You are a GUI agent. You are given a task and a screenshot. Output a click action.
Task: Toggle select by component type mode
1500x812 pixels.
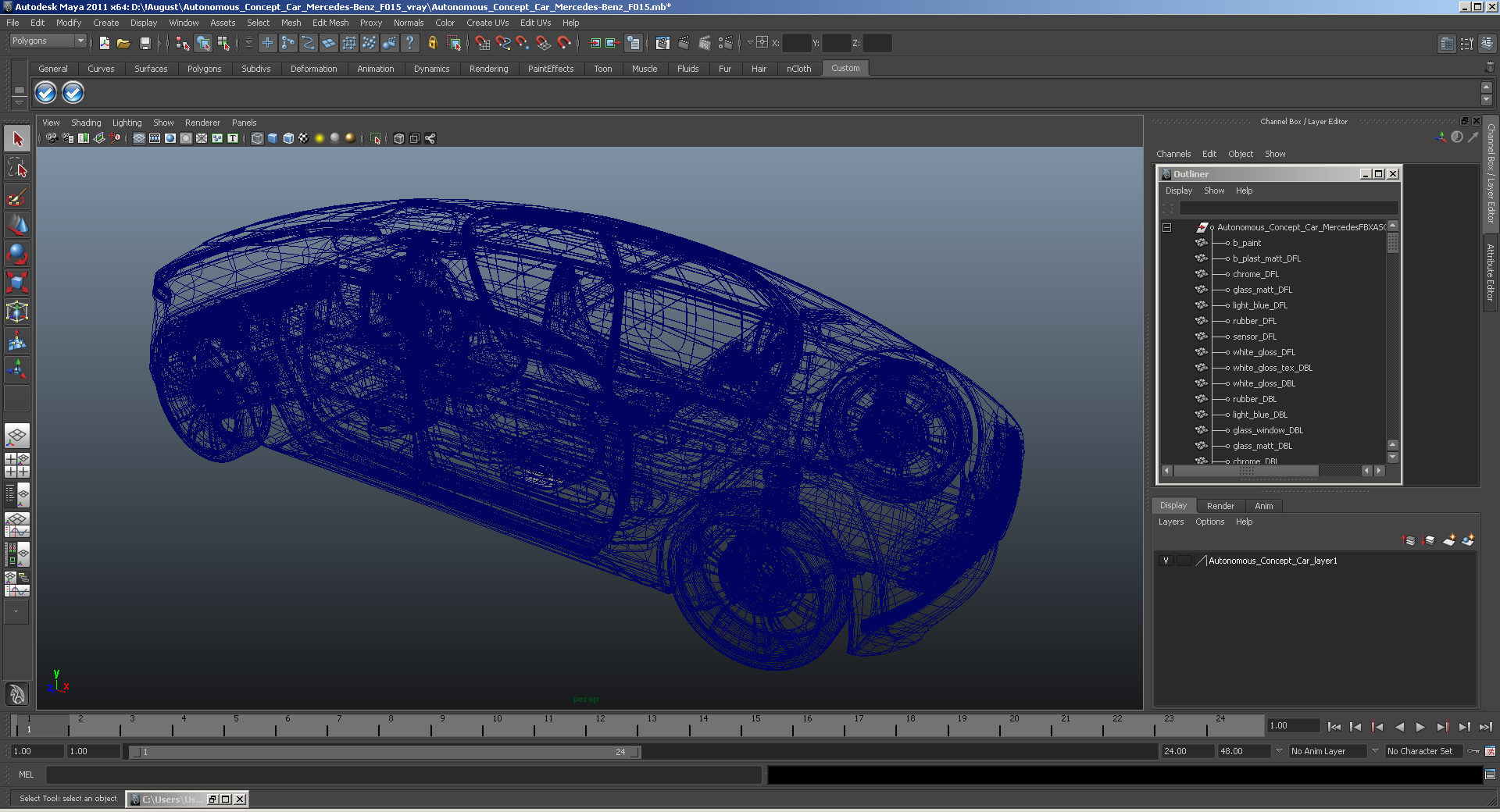point(224,43)
